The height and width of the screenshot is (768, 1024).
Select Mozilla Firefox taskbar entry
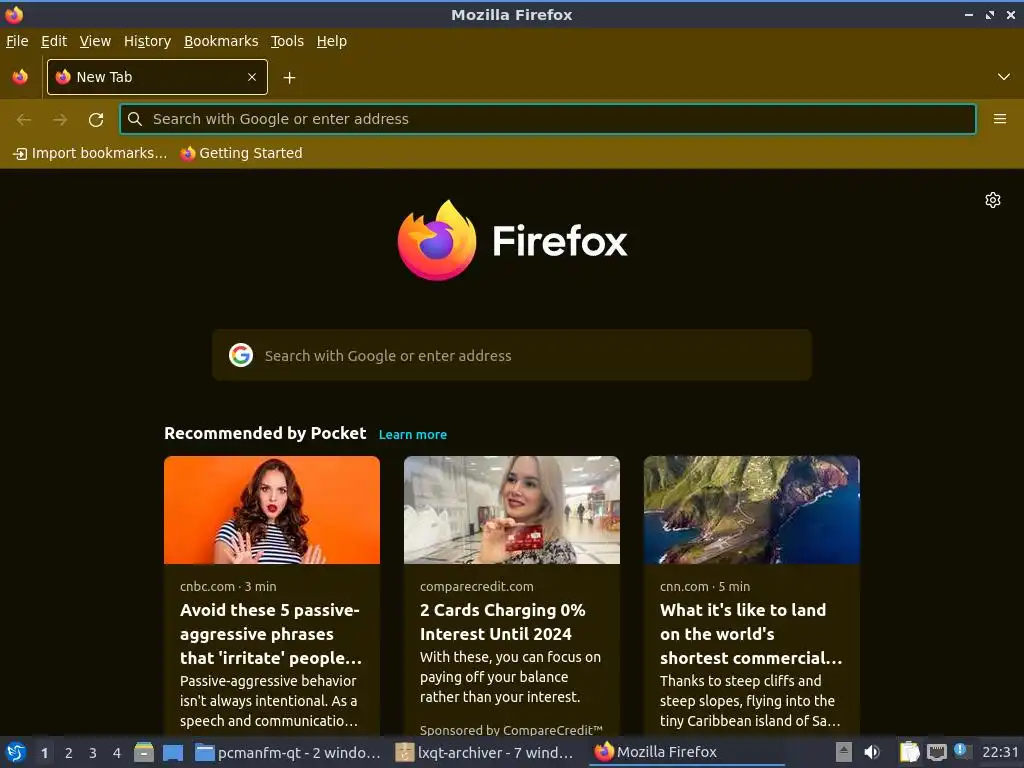click(x=685, y=752)
